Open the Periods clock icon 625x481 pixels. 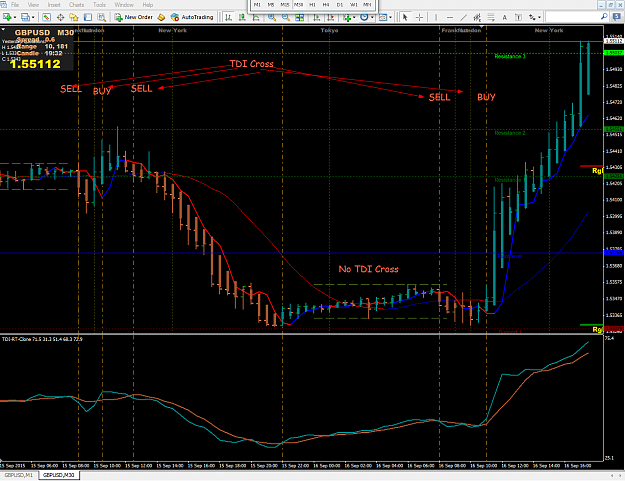click(364, 17)
